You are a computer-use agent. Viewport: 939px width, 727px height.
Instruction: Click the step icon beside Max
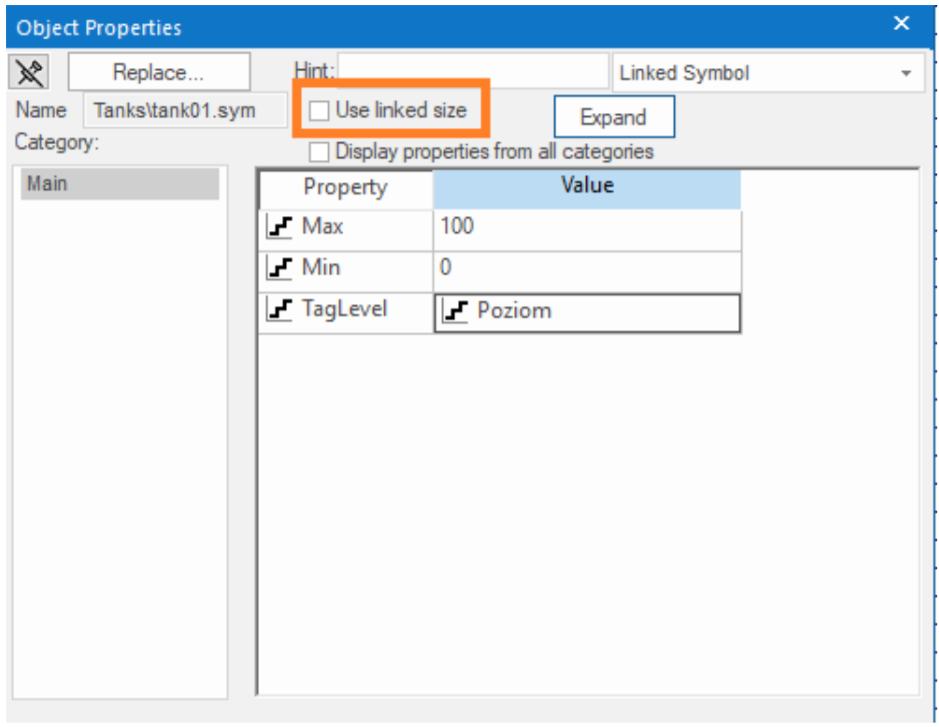click(277, 228)
